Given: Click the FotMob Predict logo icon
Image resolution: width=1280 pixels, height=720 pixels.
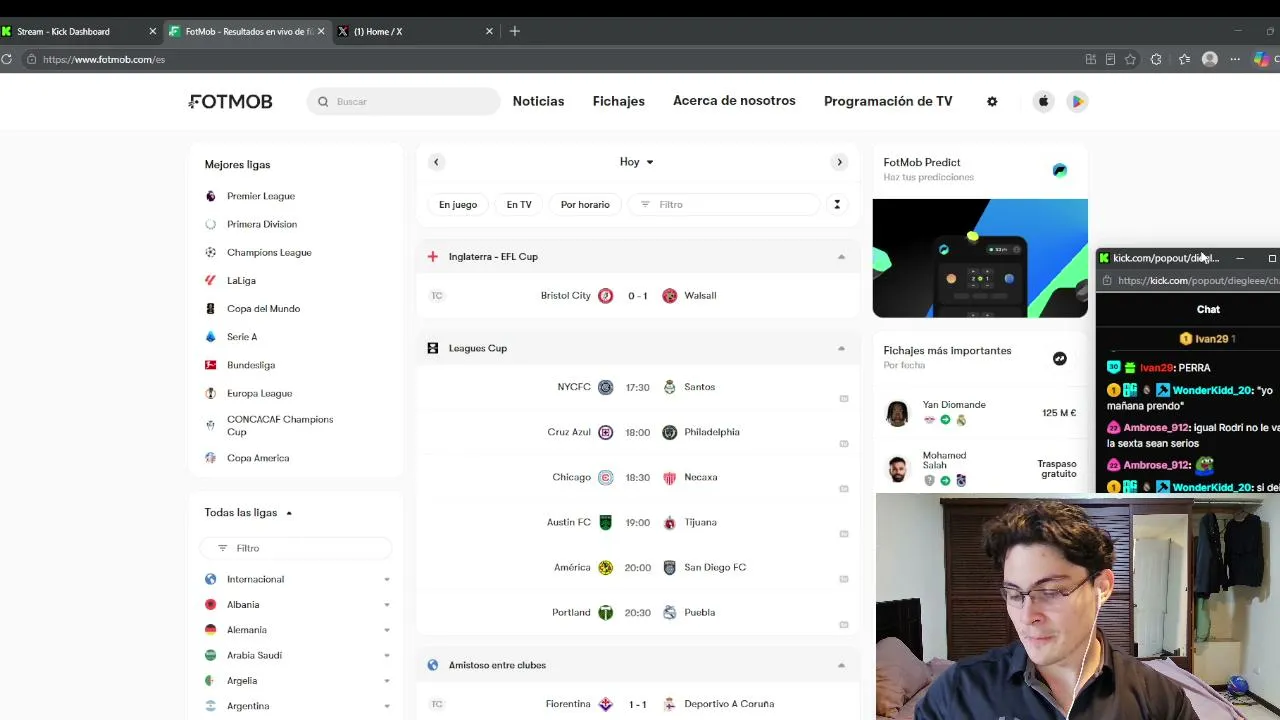Looking at the screenshot, I should (x=1060, y=170).
